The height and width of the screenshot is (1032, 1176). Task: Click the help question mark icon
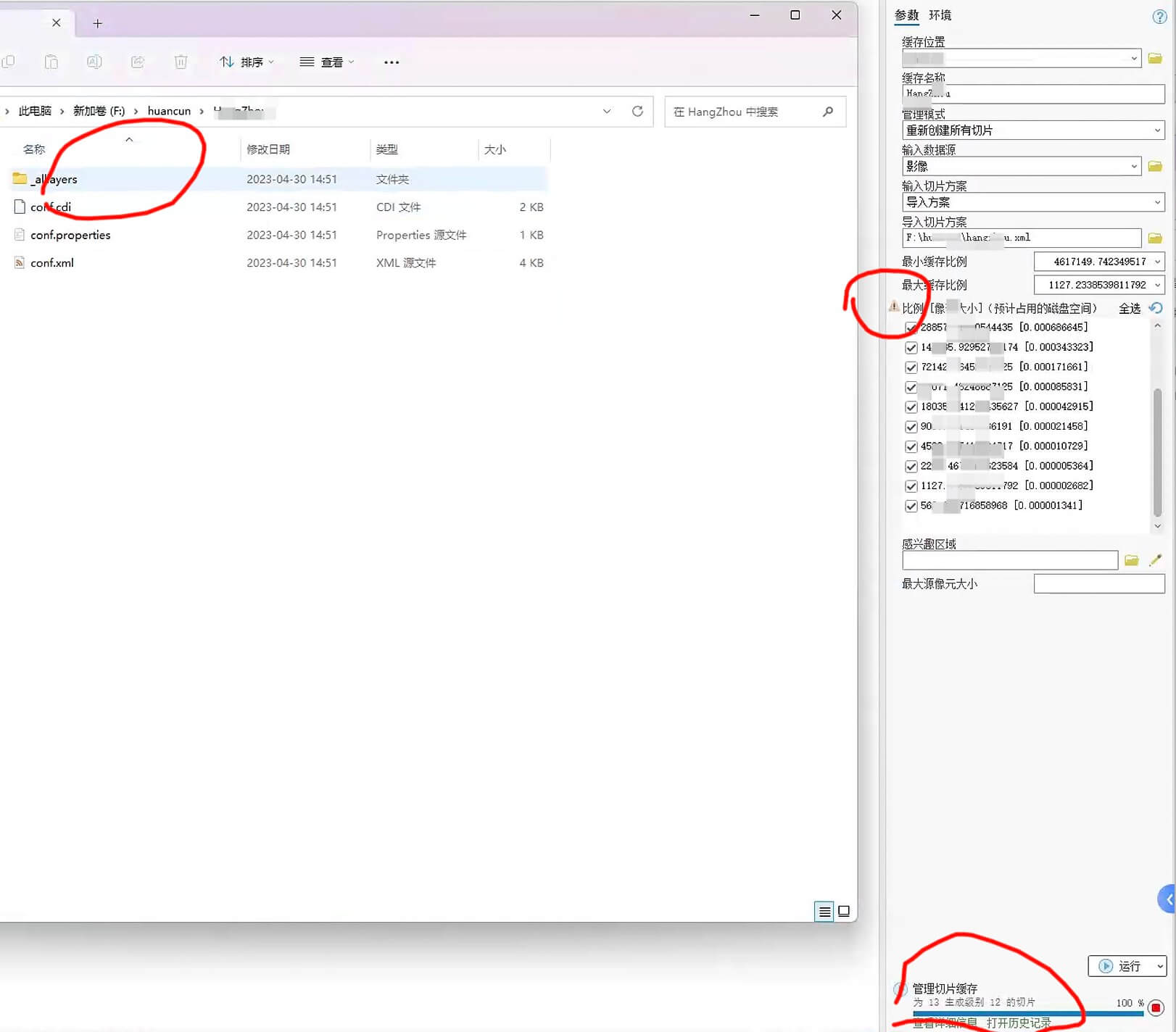pos(1159,17)
